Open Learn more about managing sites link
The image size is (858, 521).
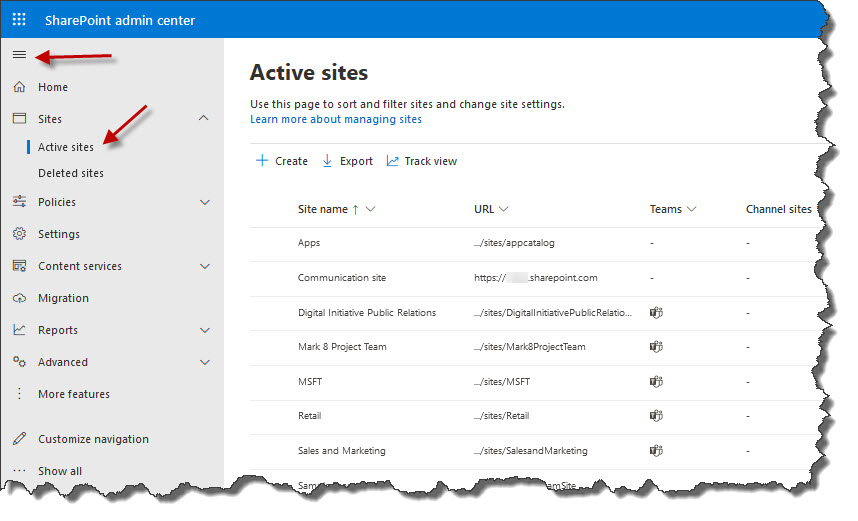pos(336,119)
